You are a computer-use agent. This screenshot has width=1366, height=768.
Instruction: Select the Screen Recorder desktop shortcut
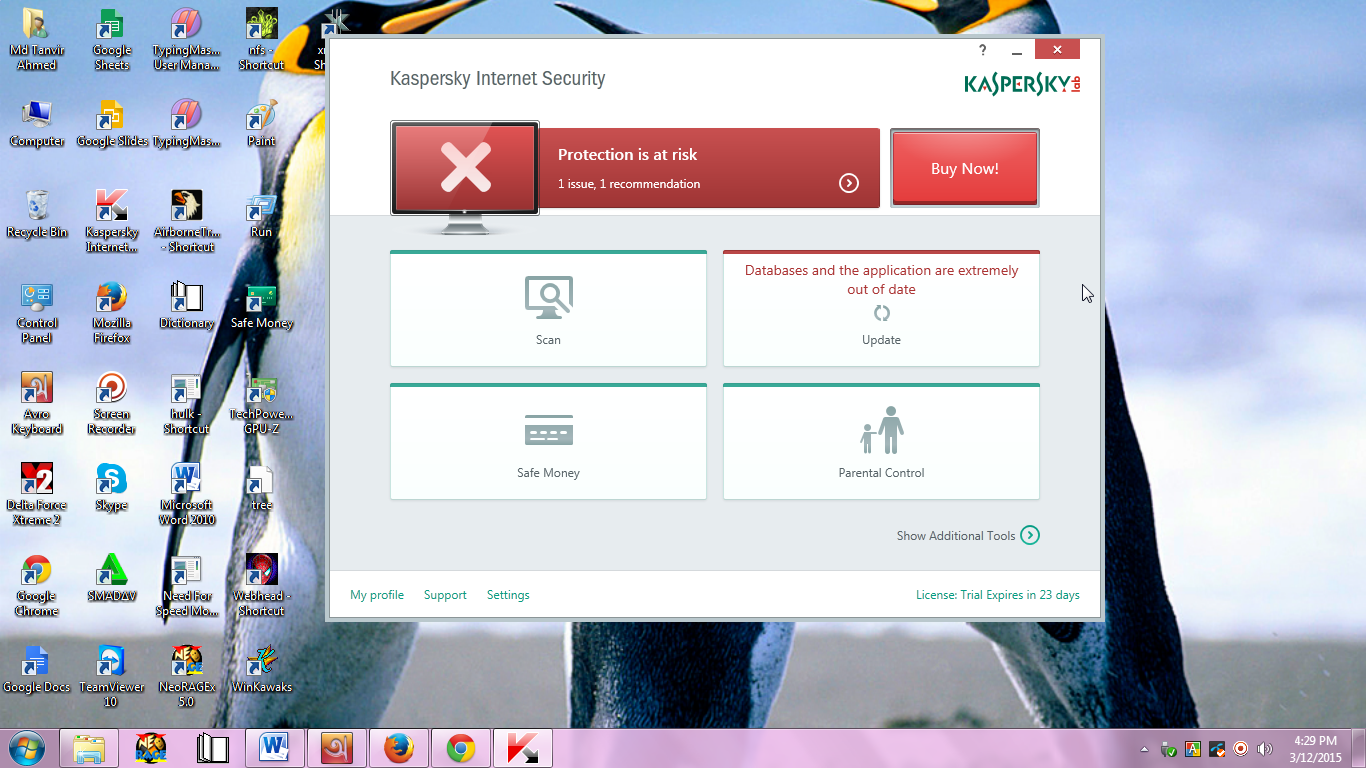(111, 403)
